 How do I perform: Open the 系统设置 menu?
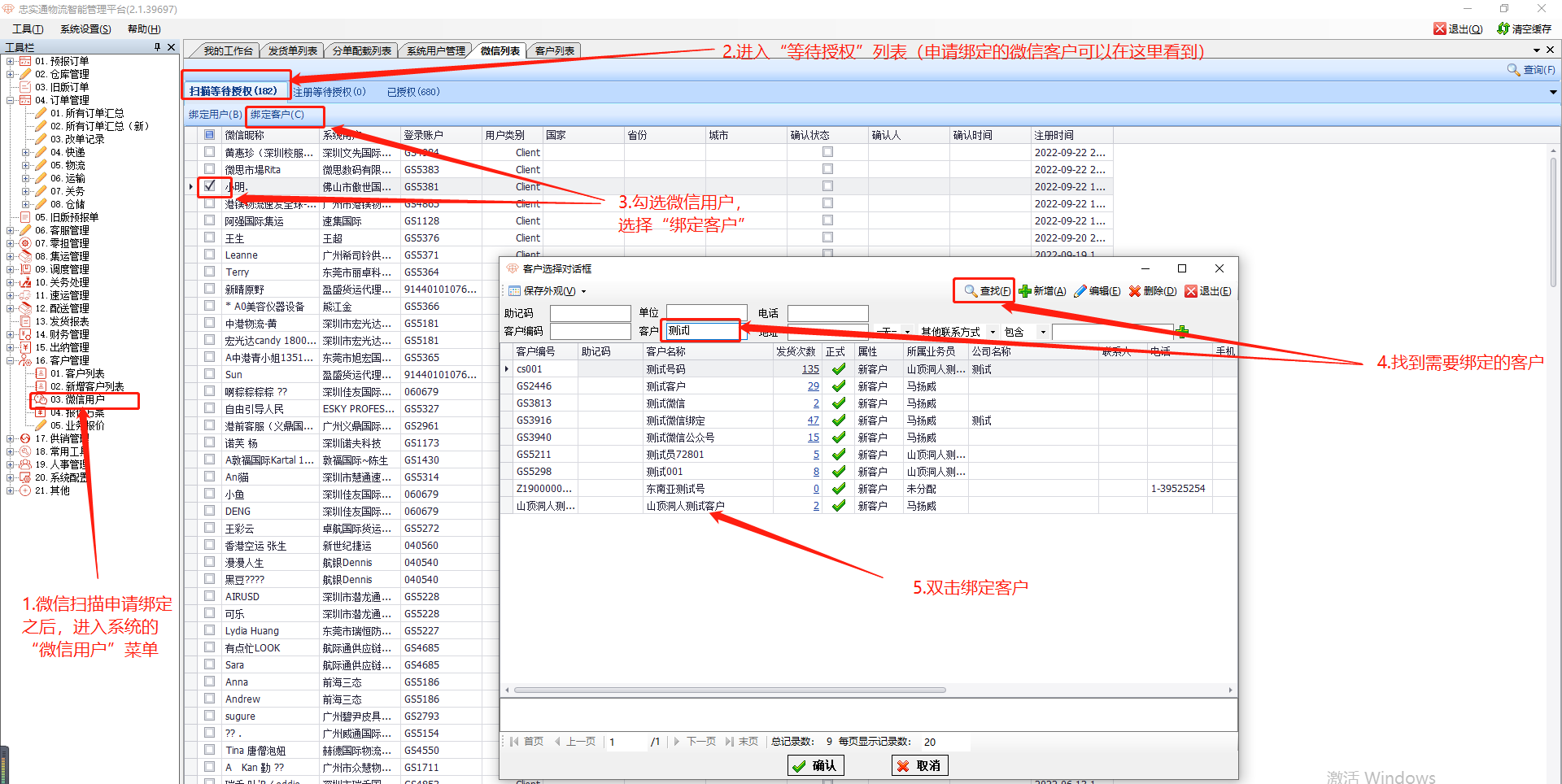coord(85,29)
